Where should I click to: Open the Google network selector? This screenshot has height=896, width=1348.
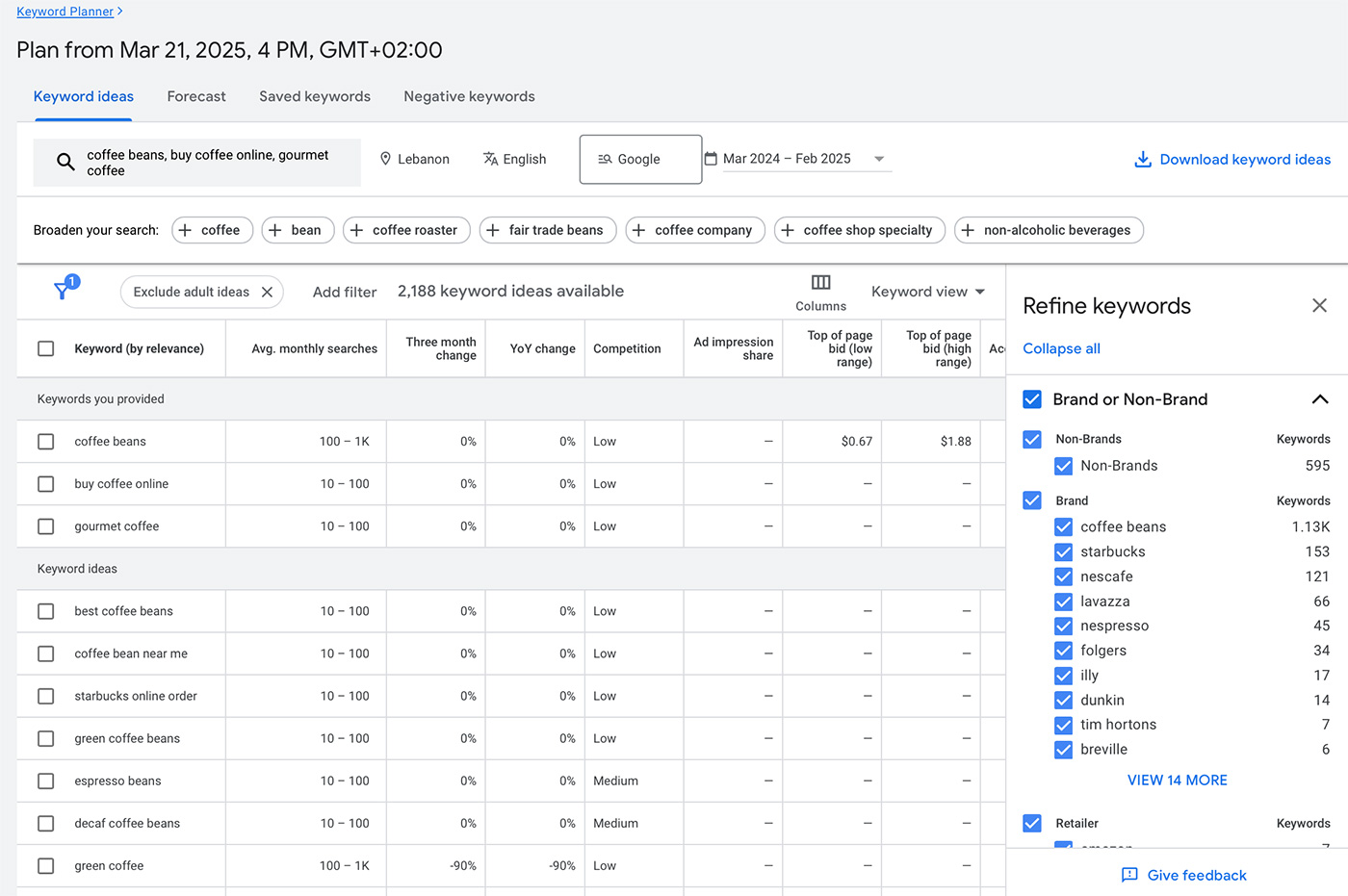click(640, 159)
